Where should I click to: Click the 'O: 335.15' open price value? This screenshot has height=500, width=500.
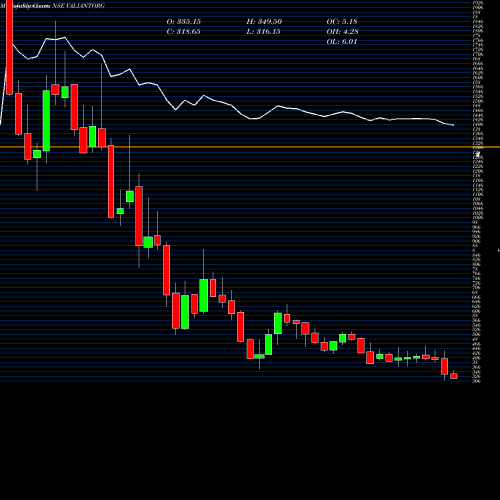click(x=184, y=22)
